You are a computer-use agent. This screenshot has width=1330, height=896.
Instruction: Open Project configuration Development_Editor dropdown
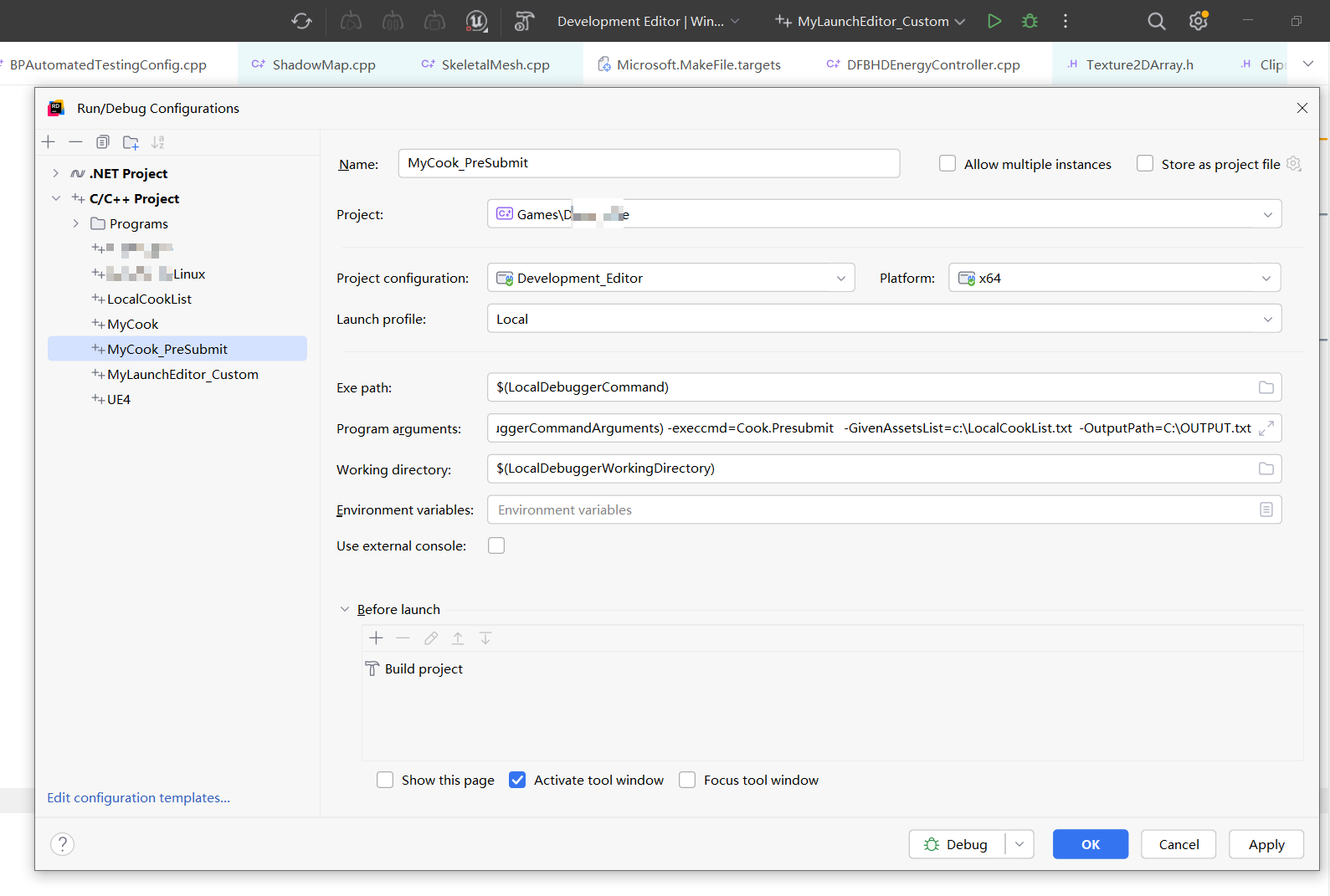[670, 278]
